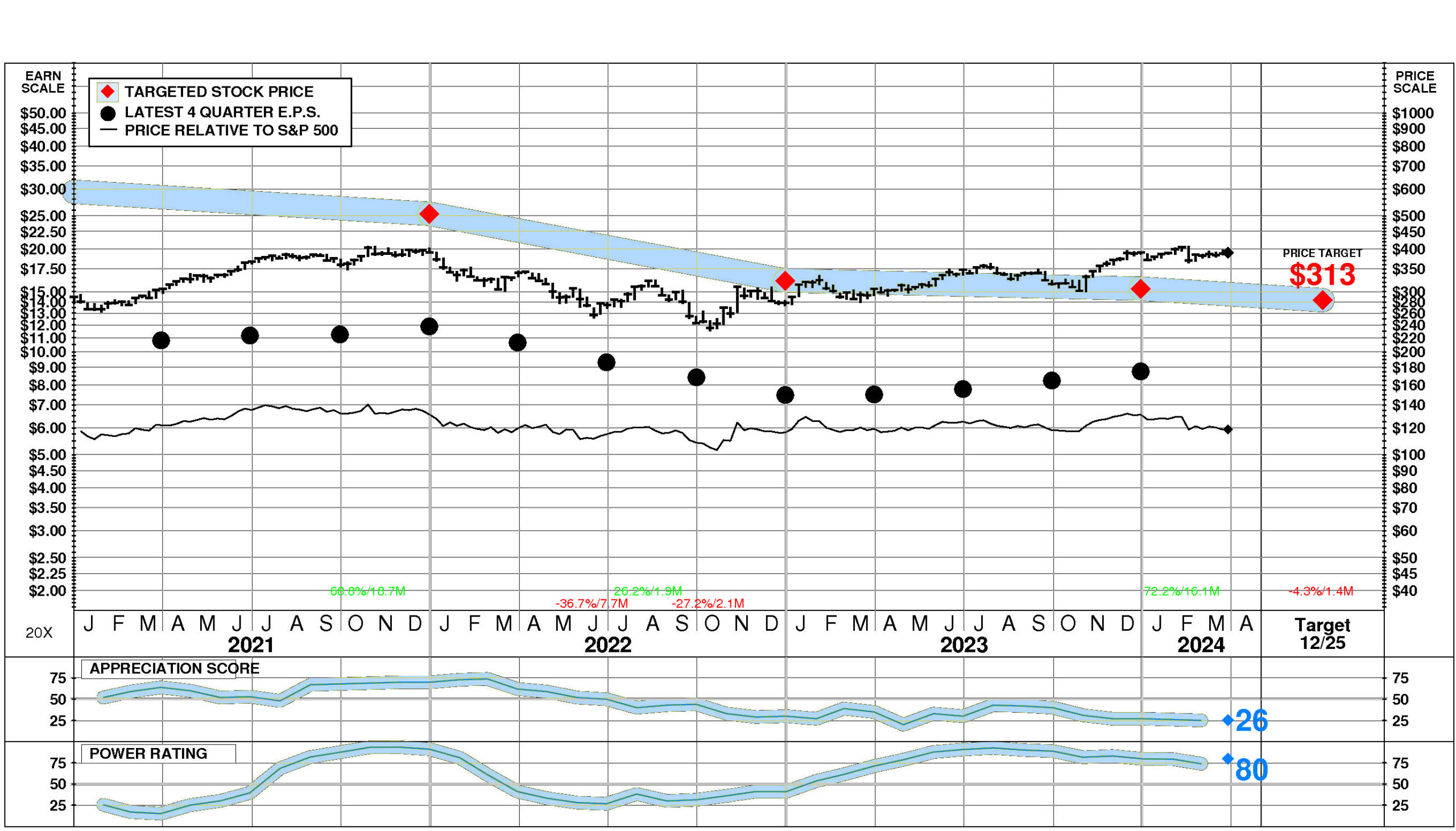Viewport: 1456px width, 831px height.
Task: Select the red target diamond at December 2021
Action: click(428, 214)
